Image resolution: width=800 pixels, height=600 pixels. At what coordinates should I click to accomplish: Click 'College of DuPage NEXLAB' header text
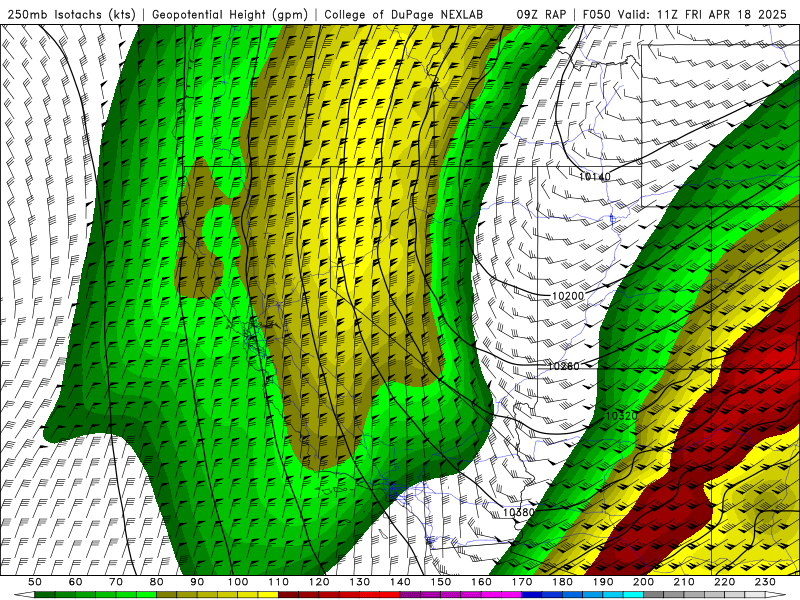click(x=404, y=14)
